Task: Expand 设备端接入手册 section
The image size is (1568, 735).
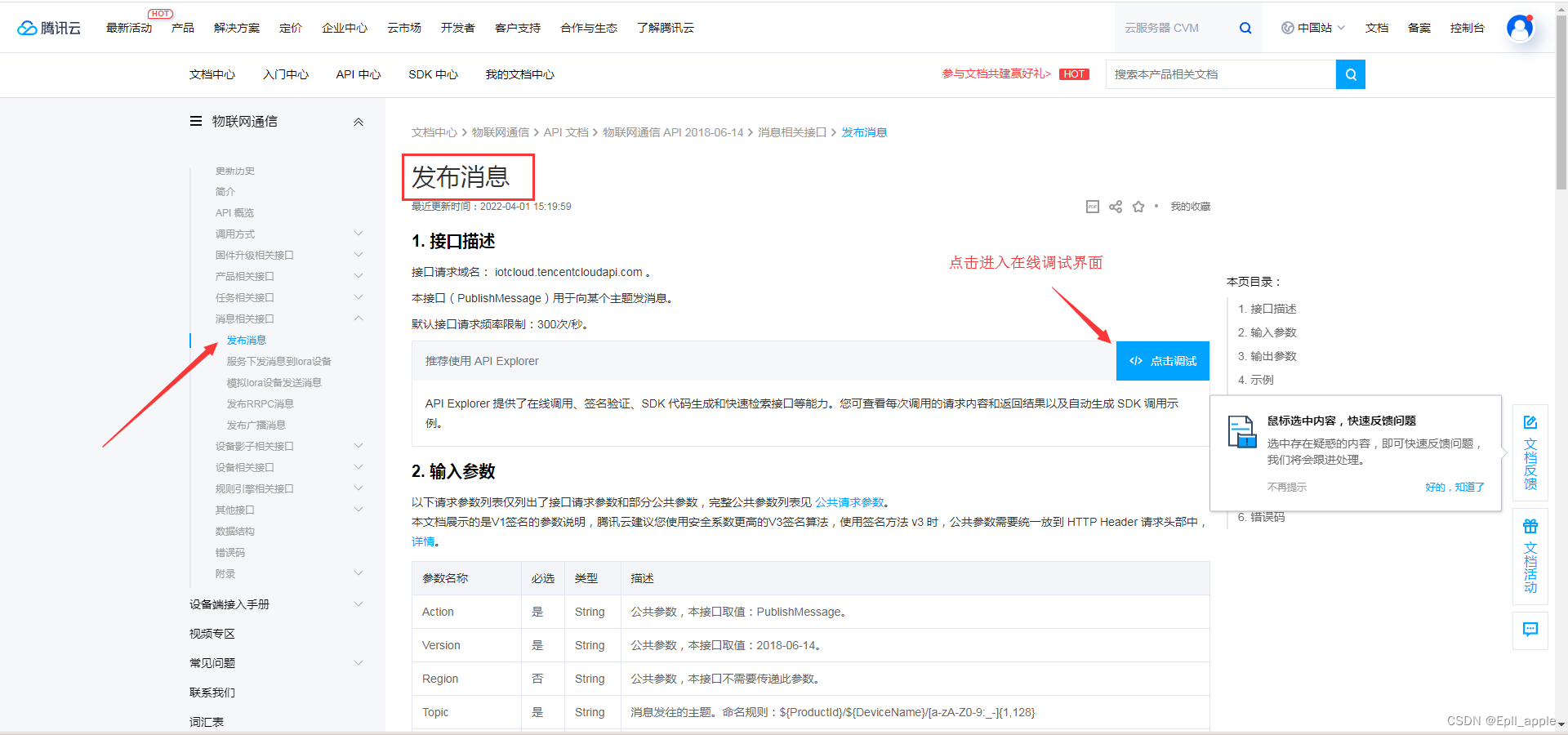Action: click(358, 604)
